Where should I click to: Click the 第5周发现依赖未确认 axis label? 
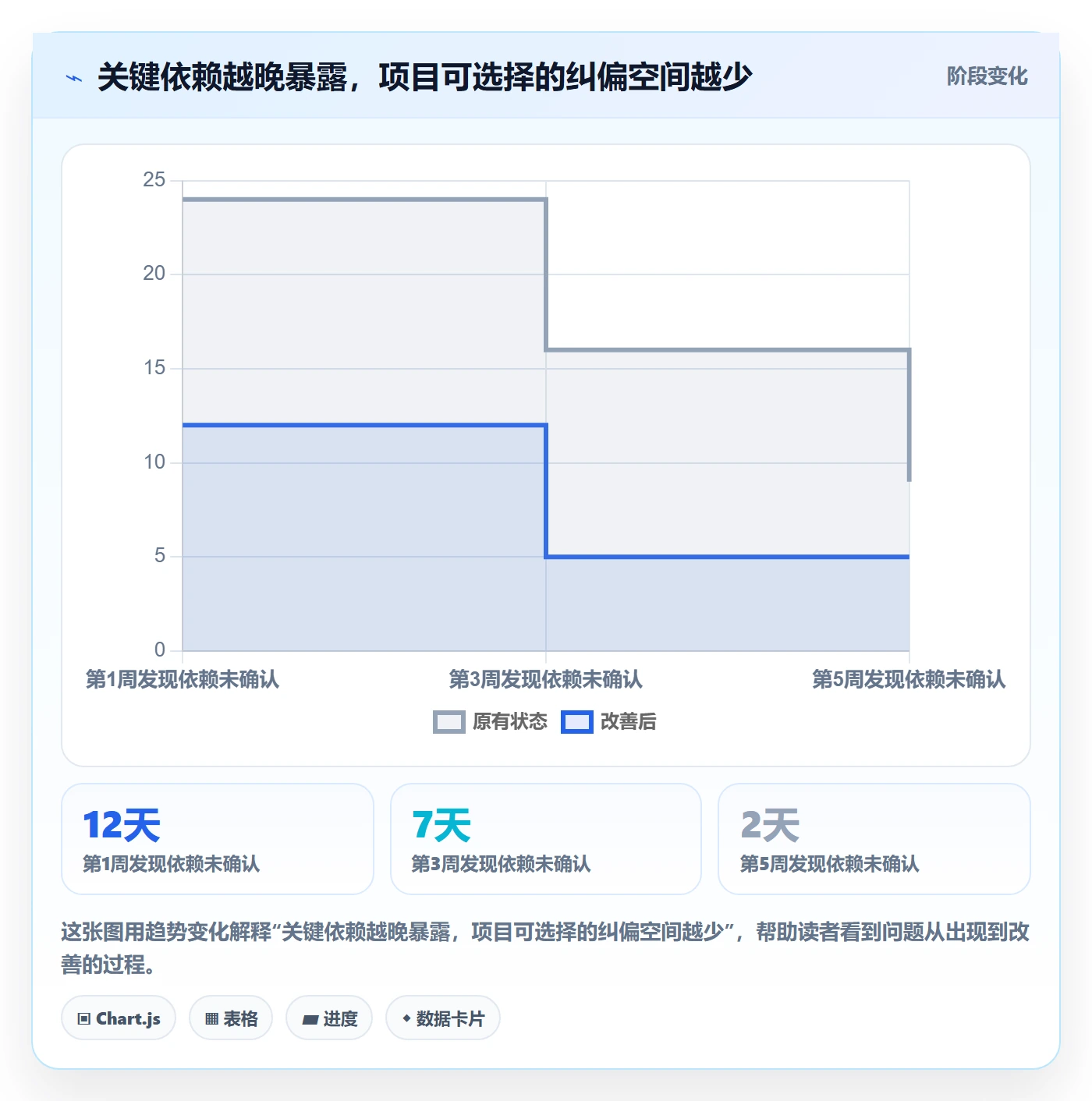909,679
